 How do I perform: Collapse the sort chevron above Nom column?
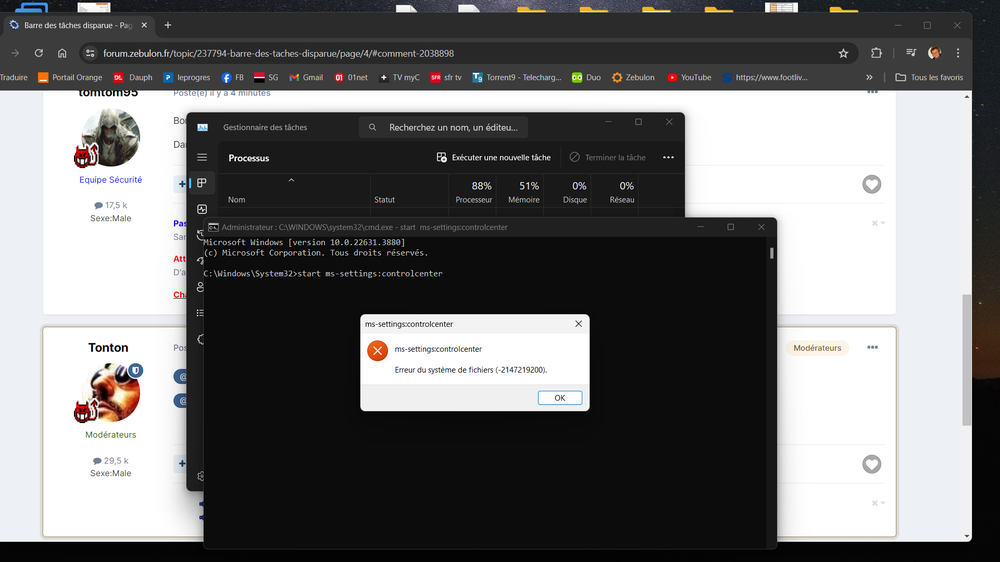(x=291, y=180)
